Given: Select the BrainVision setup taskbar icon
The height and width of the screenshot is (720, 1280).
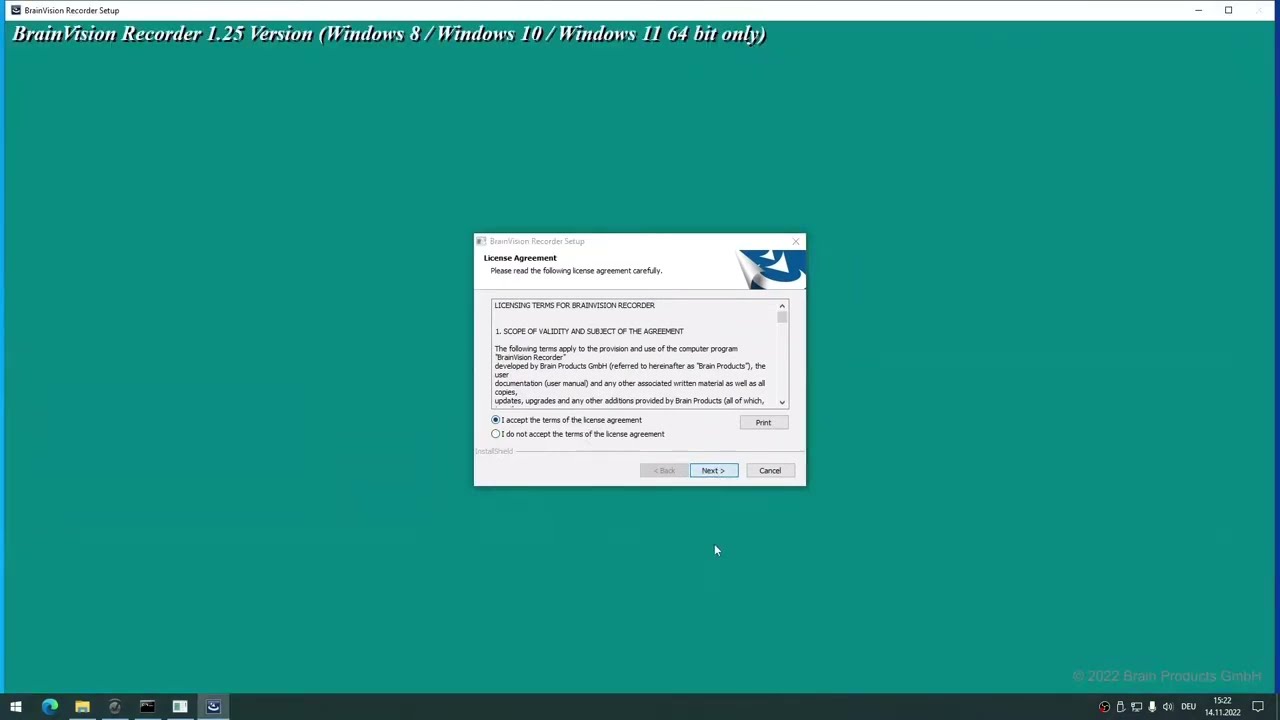Looking at the screenshot, I should 213,707.
